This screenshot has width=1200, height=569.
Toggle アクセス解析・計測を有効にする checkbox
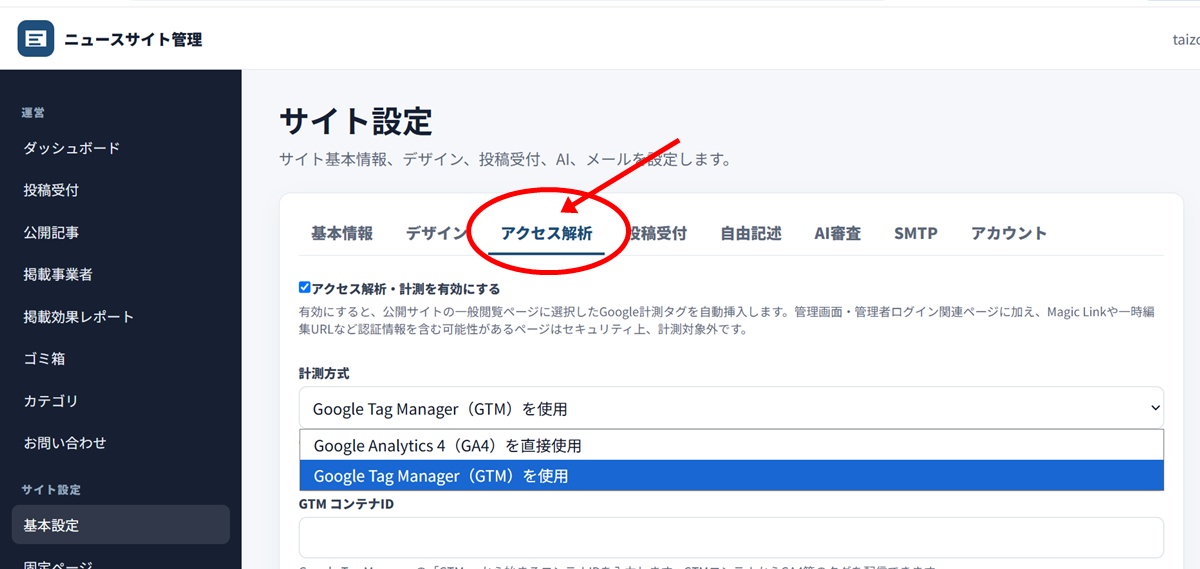point(305,288)
